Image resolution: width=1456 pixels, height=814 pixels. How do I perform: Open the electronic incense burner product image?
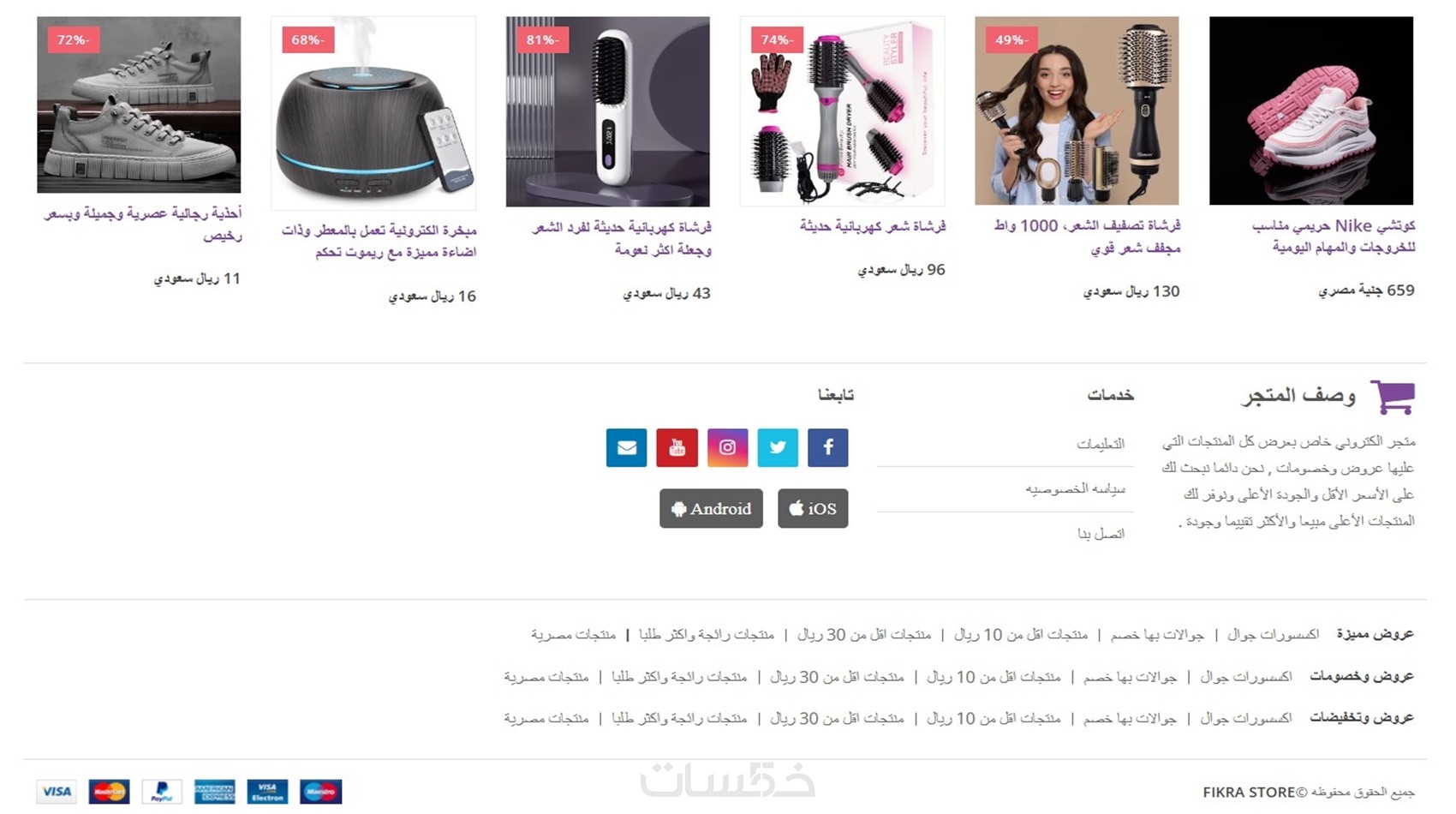point(373,113)
